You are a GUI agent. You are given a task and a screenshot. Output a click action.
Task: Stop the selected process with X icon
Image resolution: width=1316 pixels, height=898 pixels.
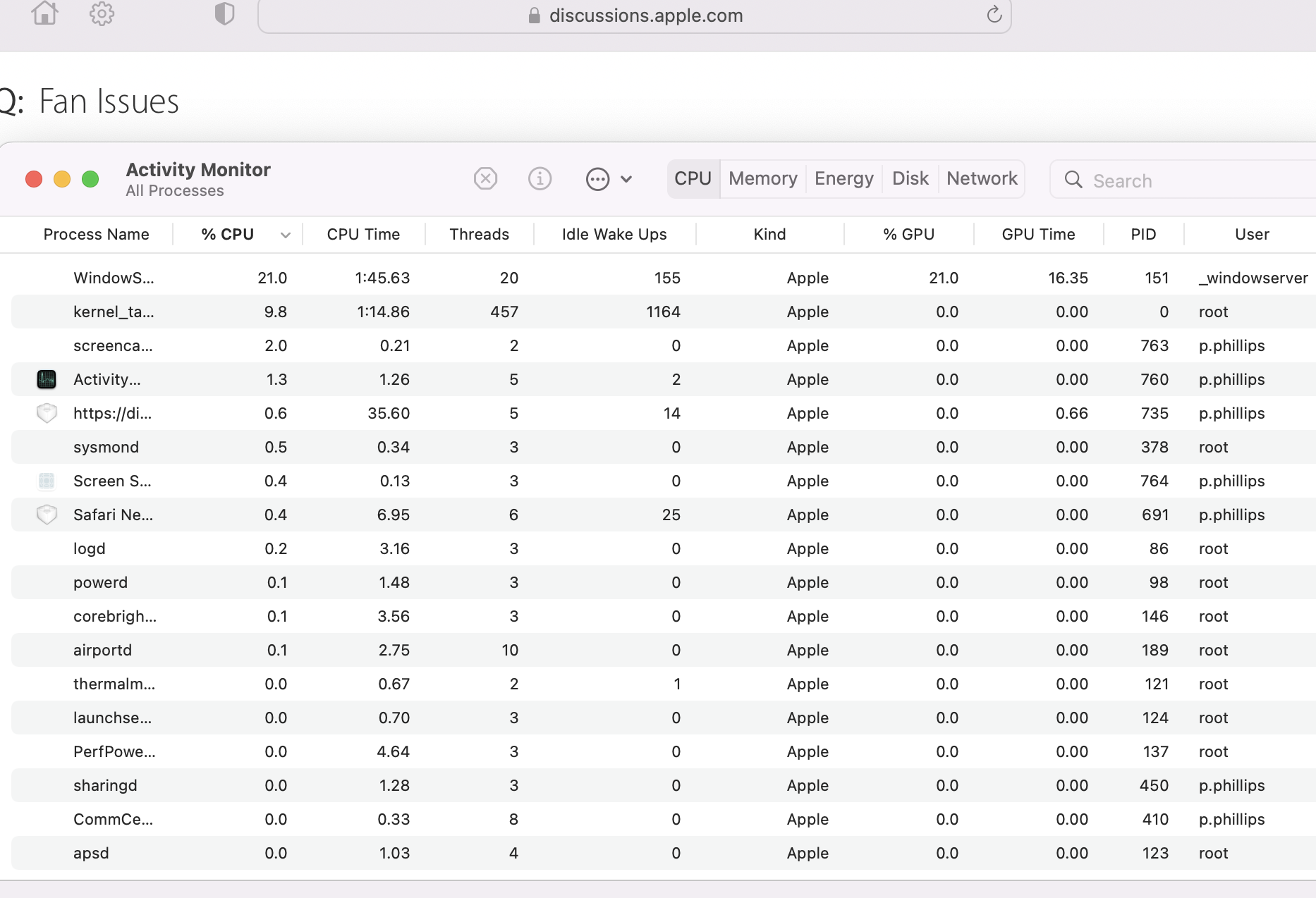(485, 179)
